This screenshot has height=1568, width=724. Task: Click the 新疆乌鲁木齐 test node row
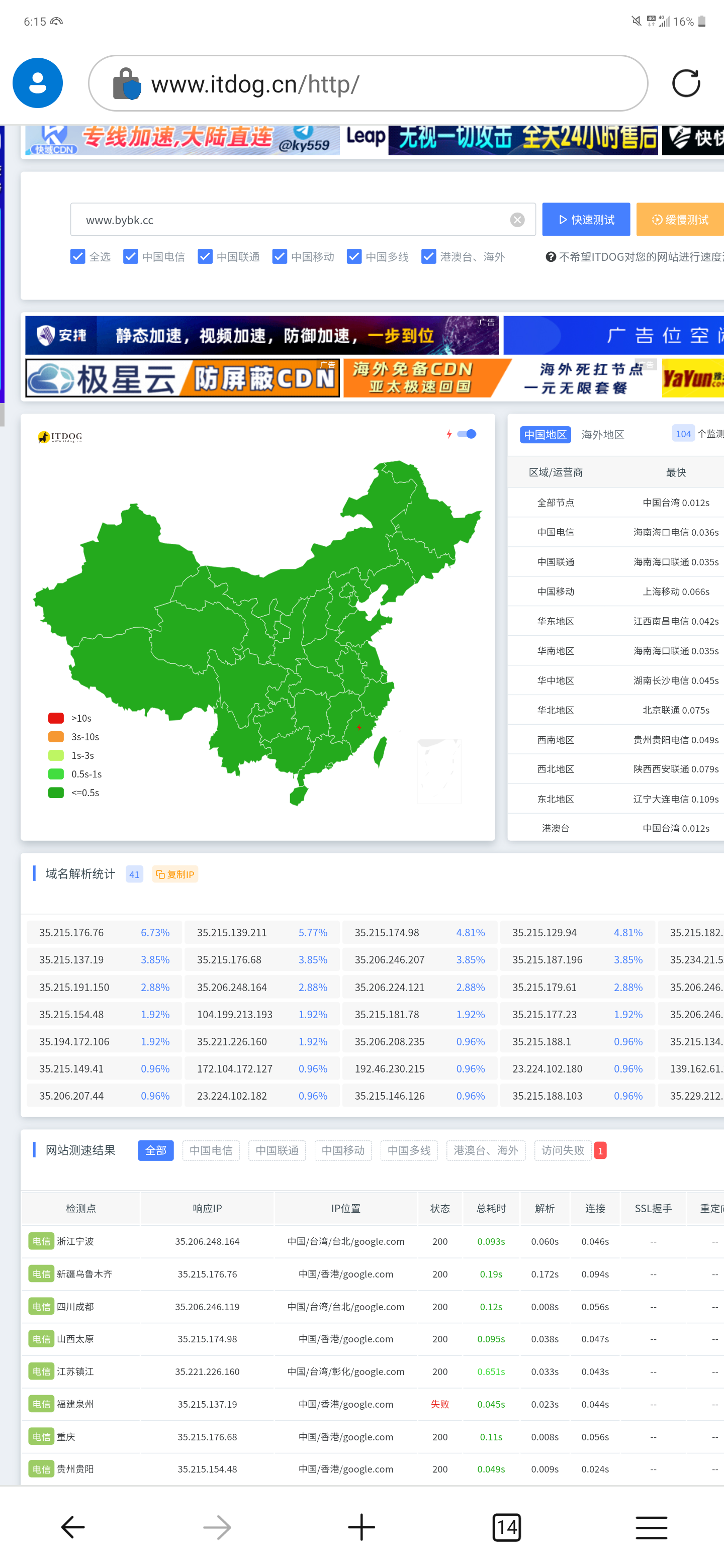point(373,1274)
